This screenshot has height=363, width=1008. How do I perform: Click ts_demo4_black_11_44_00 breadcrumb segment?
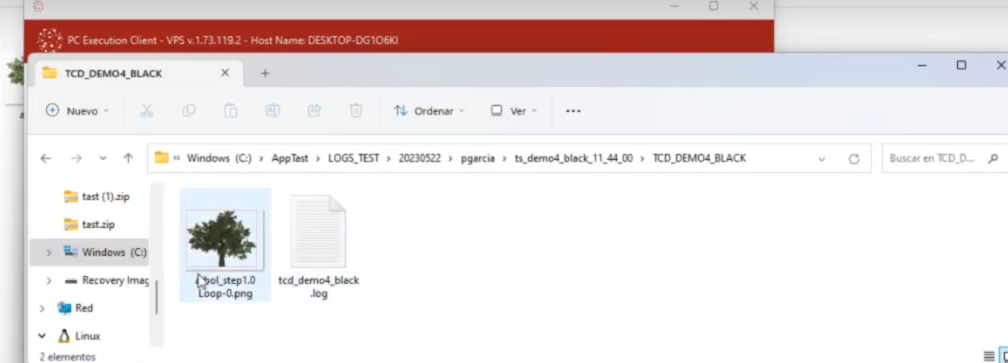(x=574, y=158)
